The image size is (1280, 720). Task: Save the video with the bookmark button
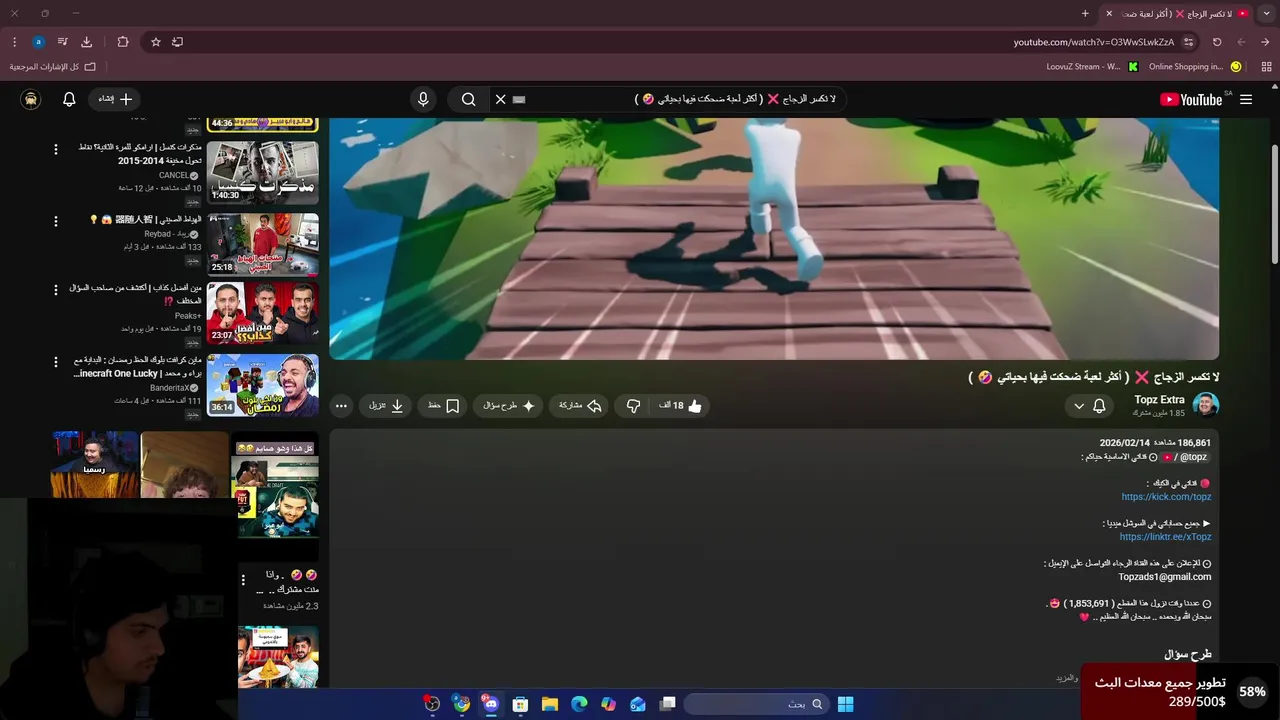coord(442,405)
